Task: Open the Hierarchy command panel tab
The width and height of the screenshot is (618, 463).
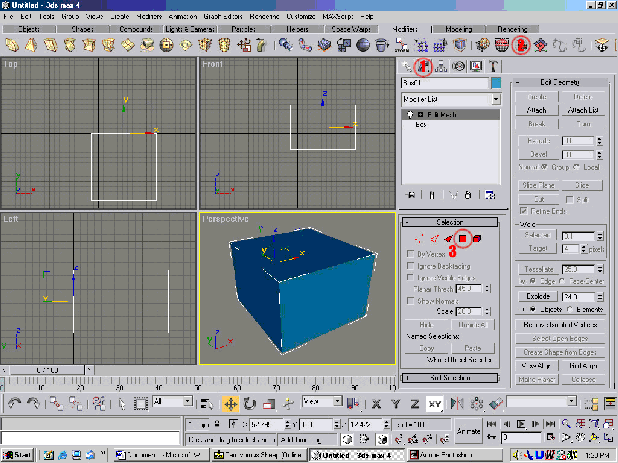Action: (441, 67)
